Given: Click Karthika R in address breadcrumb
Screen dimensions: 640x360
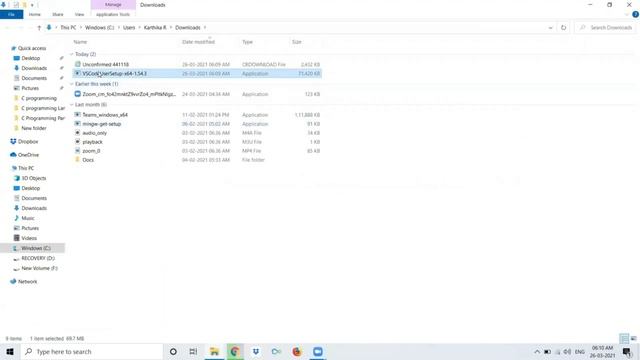Looking at the screenshot, I should pos(155,27).
